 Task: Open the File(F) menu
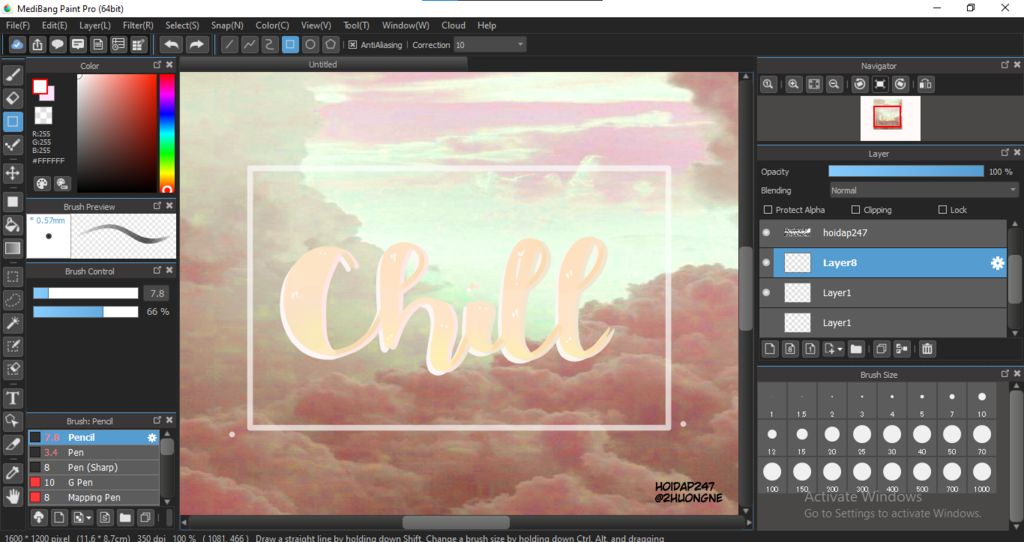coord(18,25)
